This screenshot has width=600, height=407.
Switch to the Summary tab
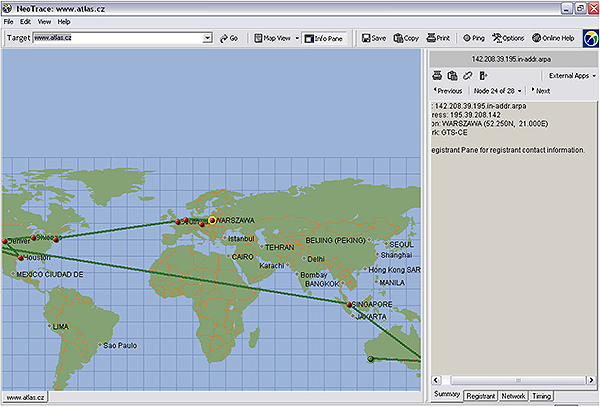pos(447,394)
